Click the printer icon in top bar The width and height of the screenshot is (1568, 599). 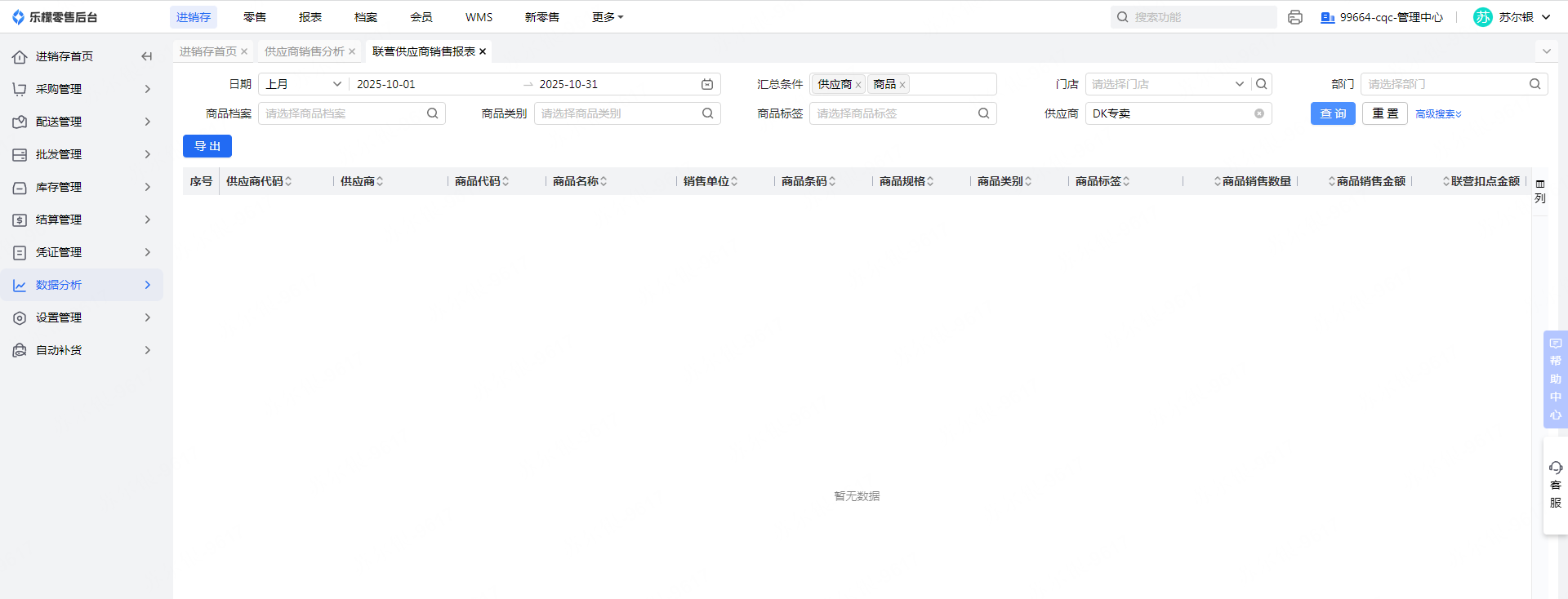(1295, 17)
